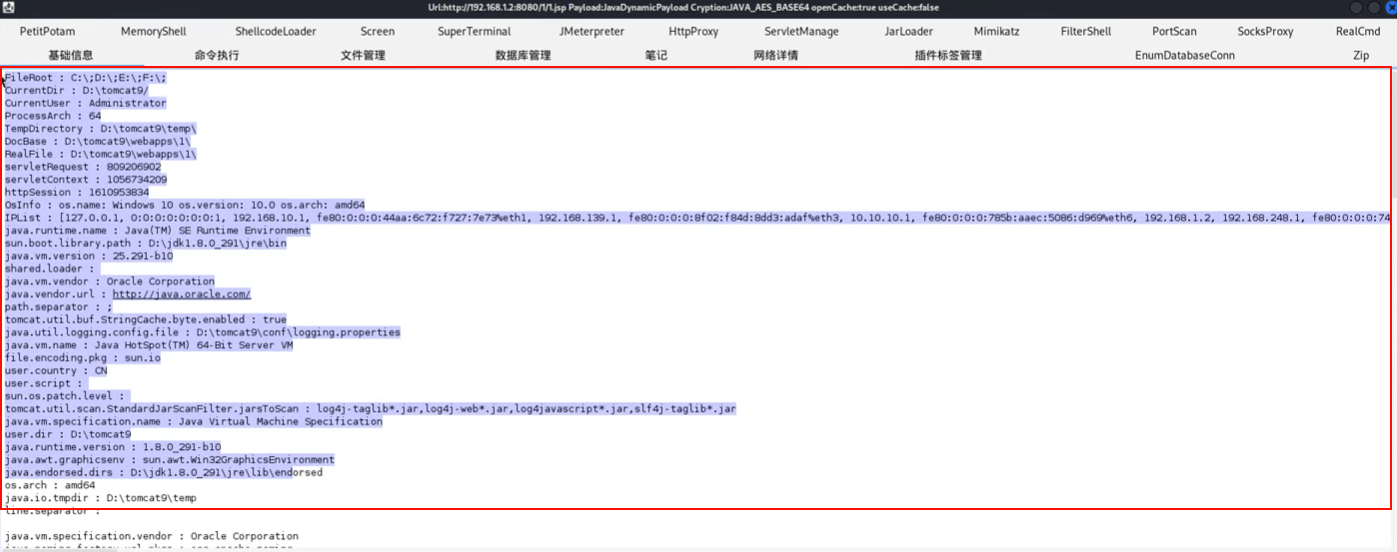Switch to the Mimikatz tab
The image size is (1397, 552).
tap(996, 31)
